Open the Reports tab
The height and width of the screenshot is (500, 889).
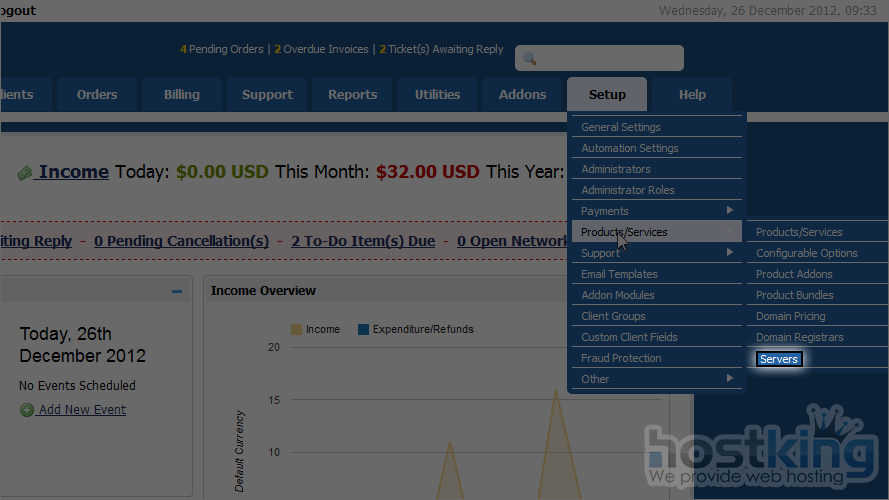[x=352, y=95]
